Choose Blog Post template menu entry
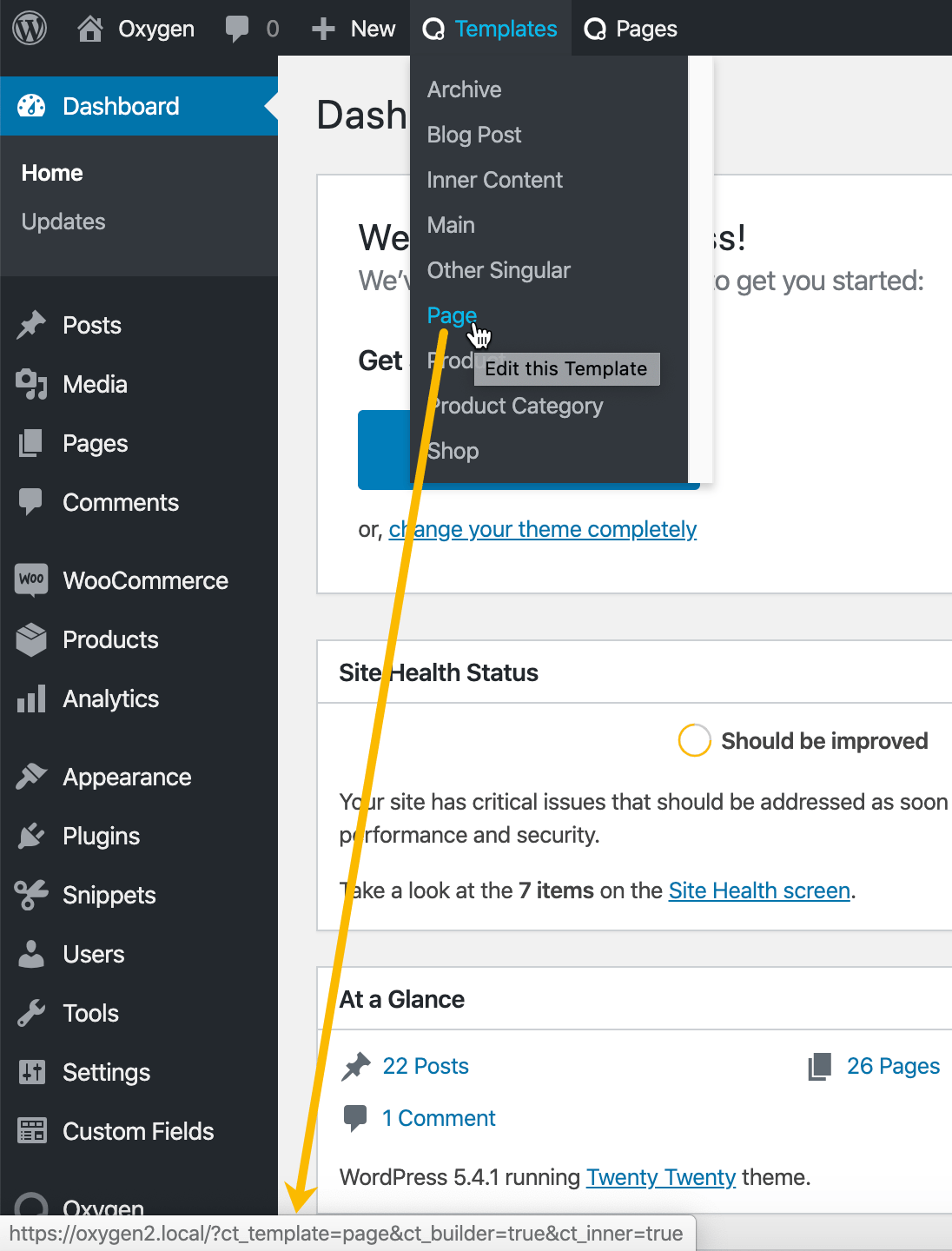The width and height of the screenshot is (952, 1251). tap(474, 135)
